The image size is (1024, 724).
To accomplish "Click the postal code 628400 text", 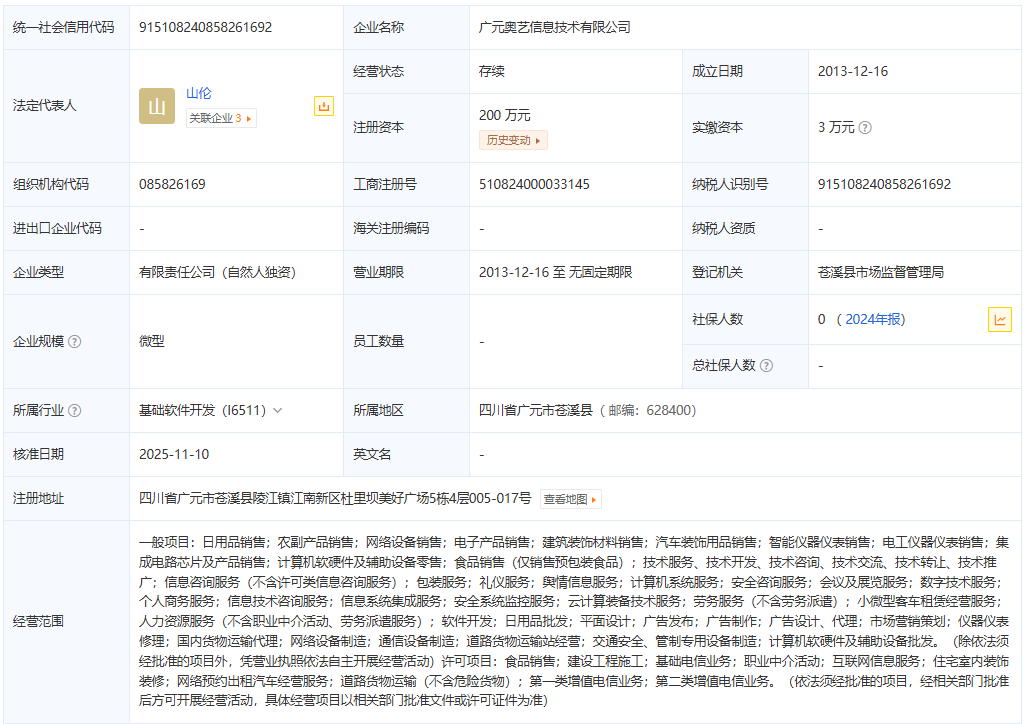I will click(x=669, y=411).
